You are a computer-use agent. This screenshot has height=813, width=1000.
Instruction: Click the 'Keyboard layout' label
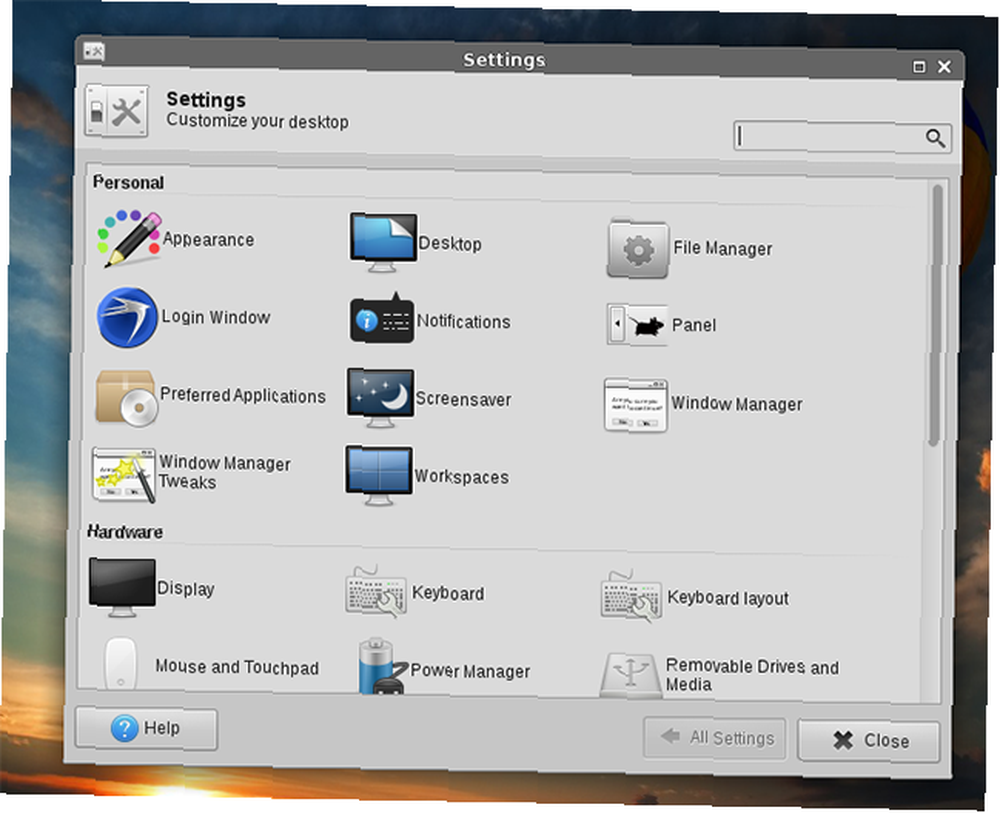tap(728, 598)
